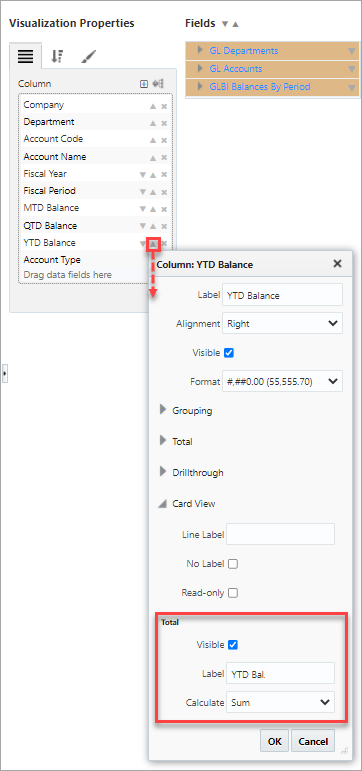Remove the Company column with X

(x=164, y=106)
